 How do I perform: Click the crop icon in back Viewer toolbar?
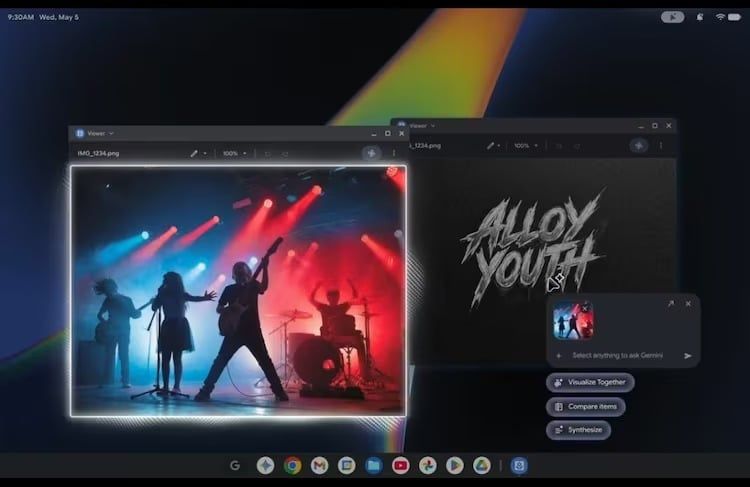pos(559,145)
